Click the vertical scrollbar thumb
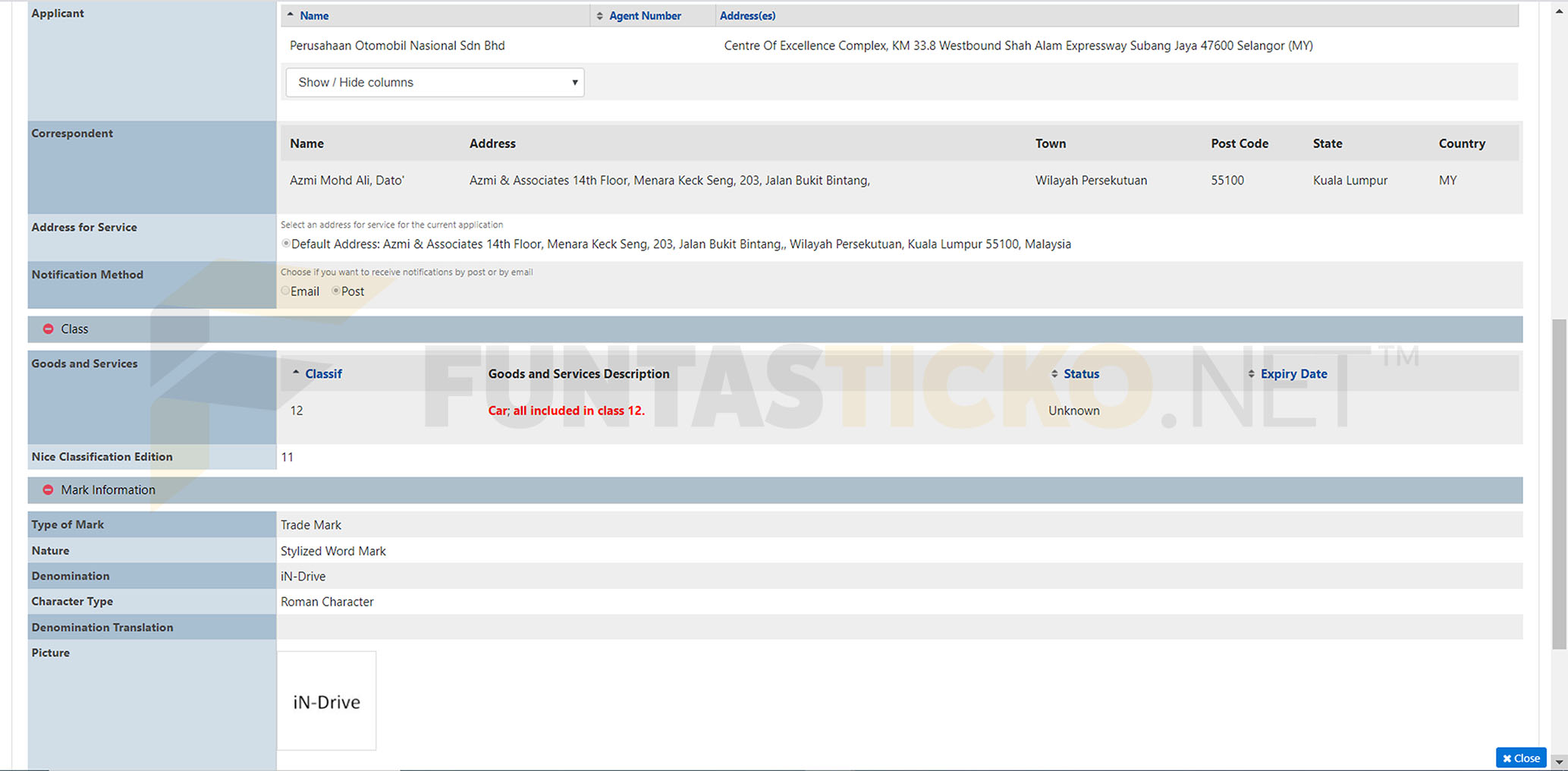Viewport: 1568px width, 771px height. (x=1559, y=484)
